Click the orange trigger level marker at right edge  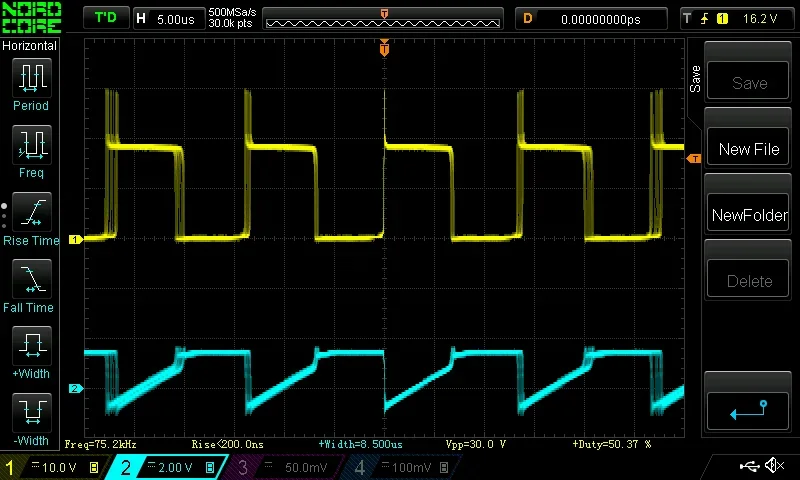click(694, 159)
